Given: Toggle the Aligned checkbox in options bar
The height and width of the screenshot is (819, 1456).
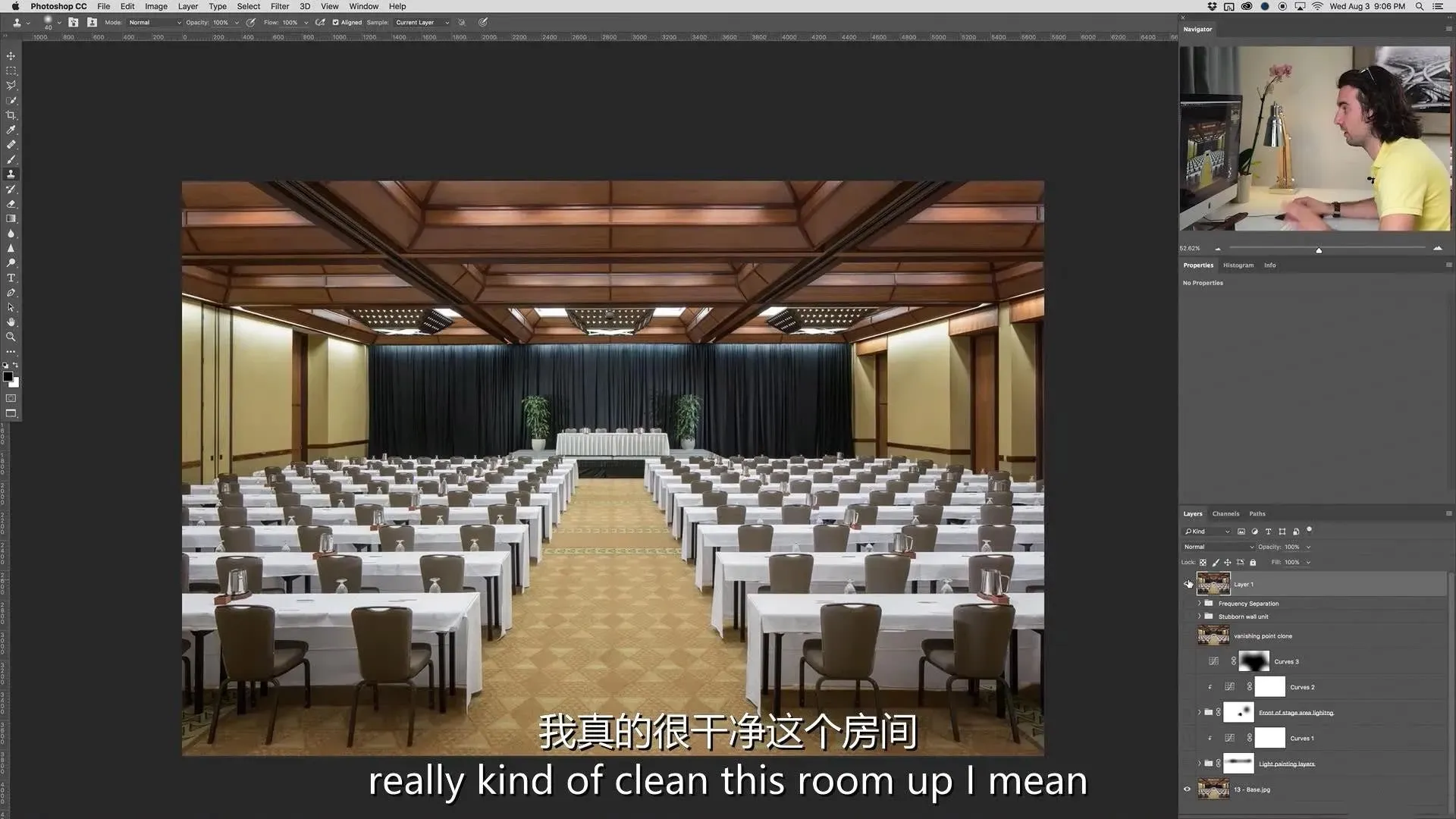Looking at the screenshot, I should (335, 23).
